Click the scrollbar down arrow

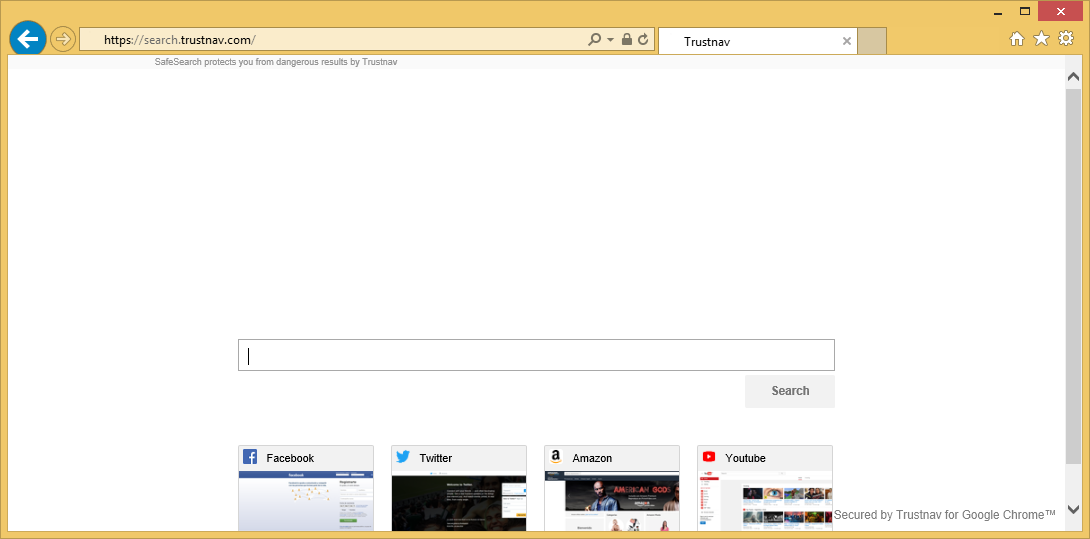click(x=1073, y=509)
